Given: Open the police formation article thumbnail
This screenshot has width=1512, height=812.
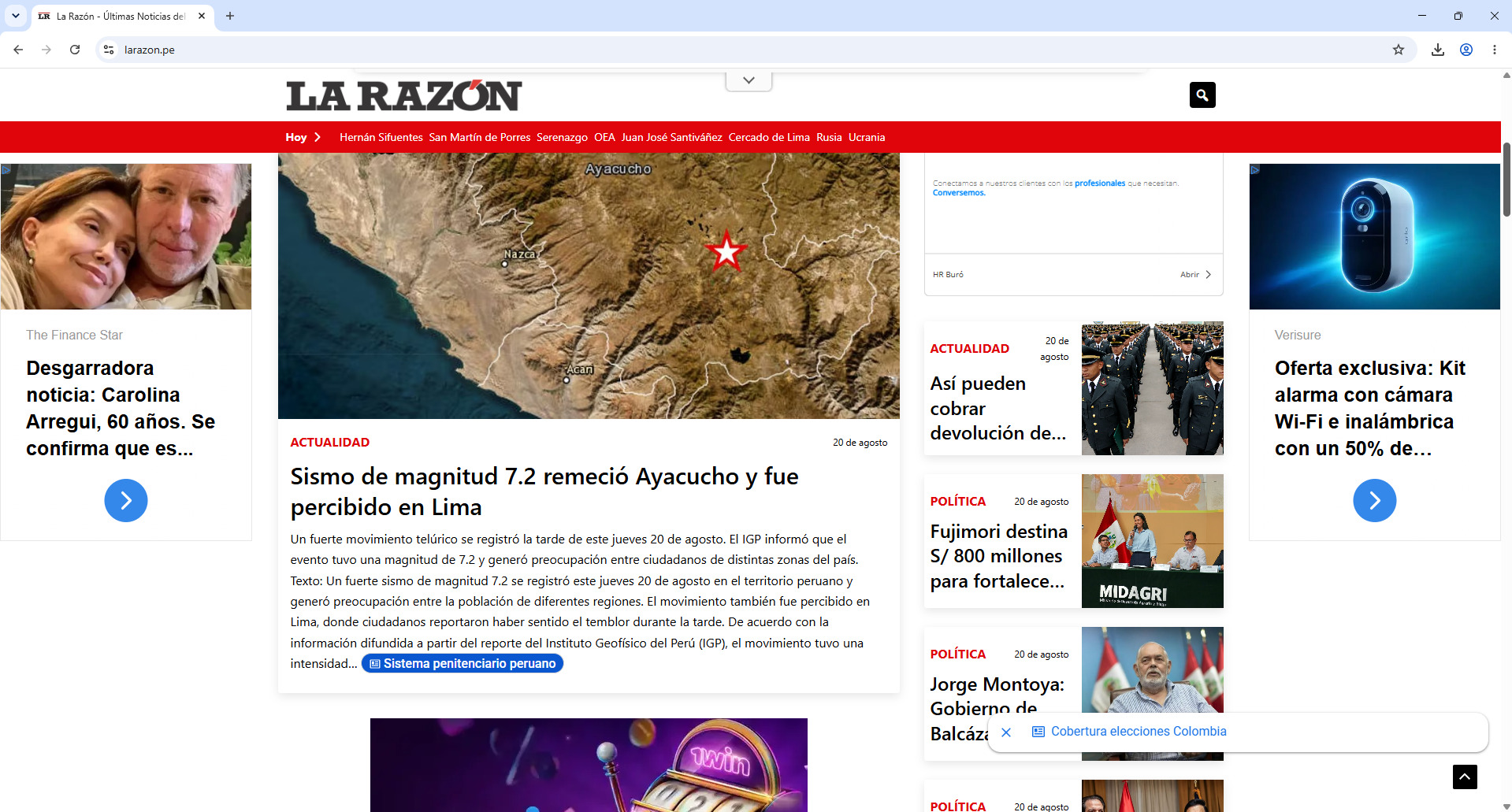Looking at the screenshot, I should (x=1153, y=388).
